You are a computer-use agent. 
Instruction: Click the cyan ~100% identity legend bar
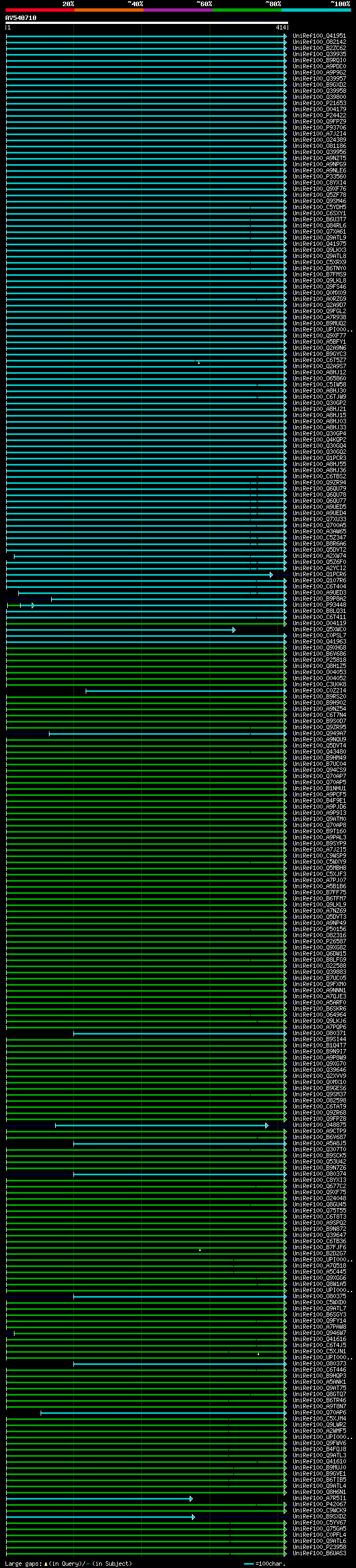[x=316, y=10]
